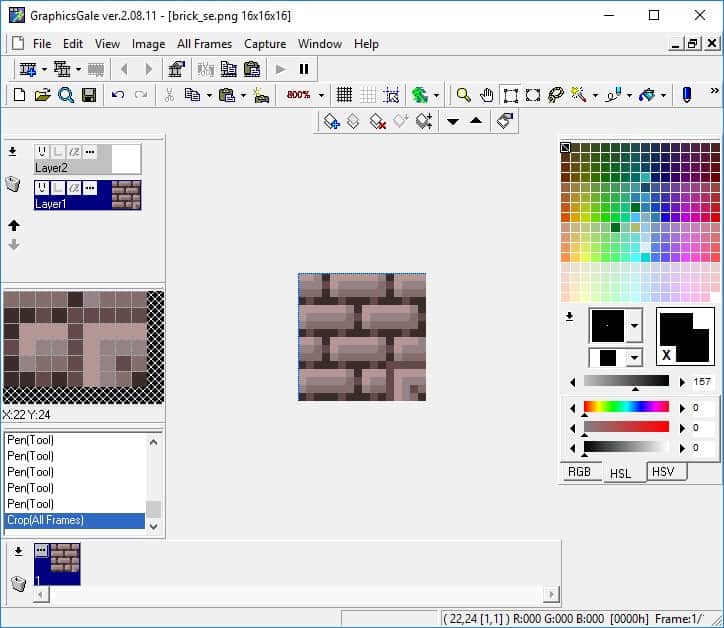
Task: Expand the Magic wand options dropdown
Action: [595, 96]
